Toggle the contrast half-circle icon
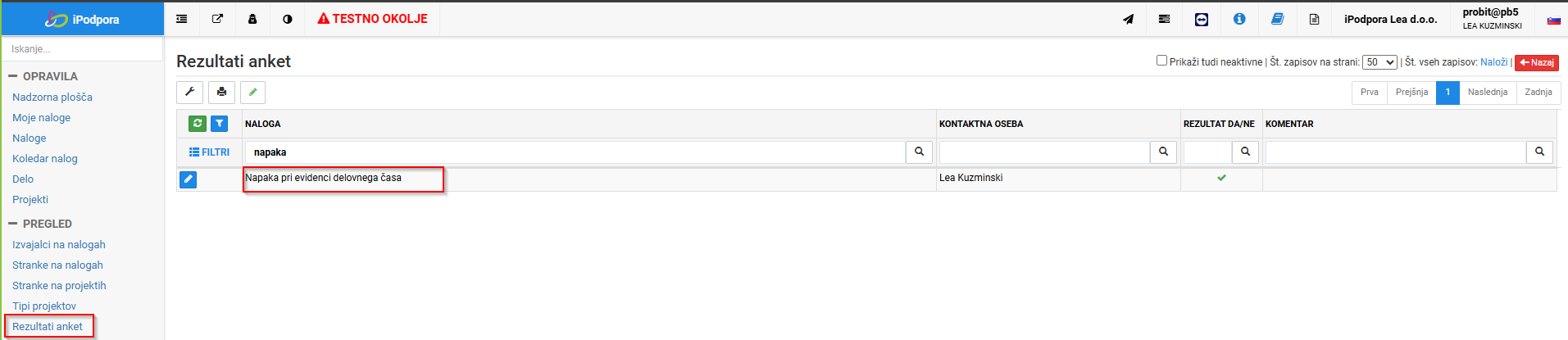This screenshot has height=340, width=1568. [x=288, y=19]
